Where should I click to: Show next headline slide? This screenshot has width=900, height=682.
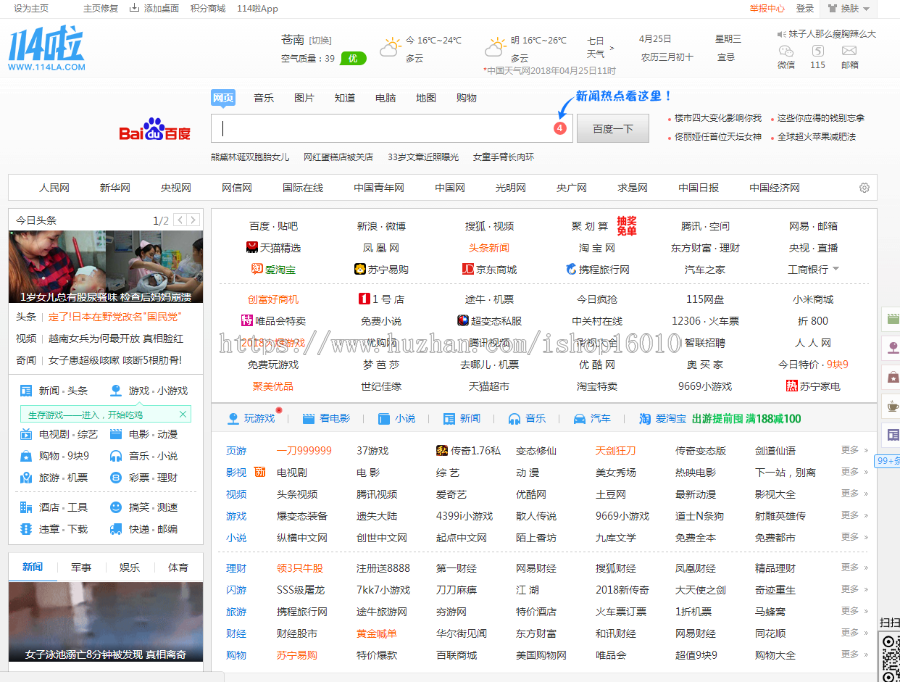click(x=193, y=220)
